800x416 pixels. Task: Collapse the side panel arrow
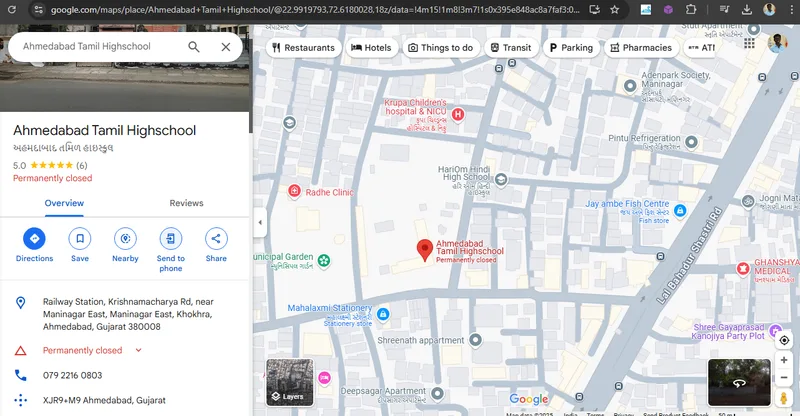pos(260,223)
